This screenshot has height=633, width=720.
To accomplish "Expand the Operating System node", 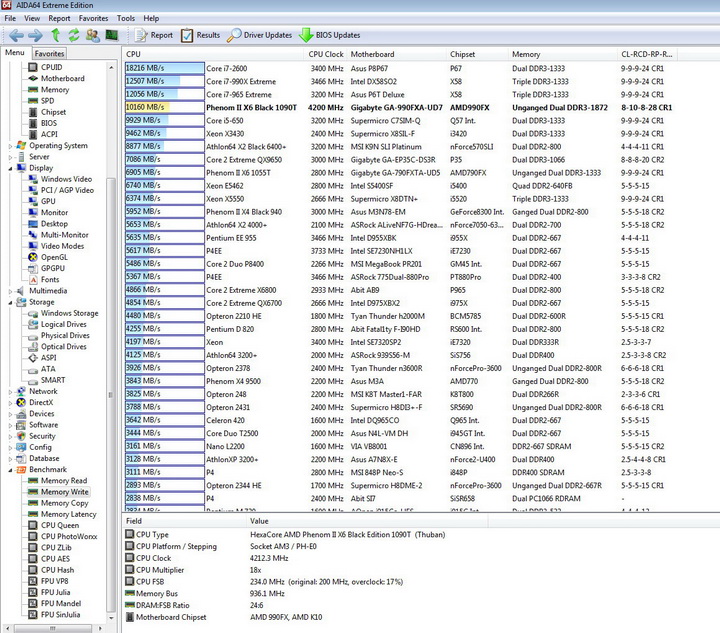I will click(x=11, y=146).
